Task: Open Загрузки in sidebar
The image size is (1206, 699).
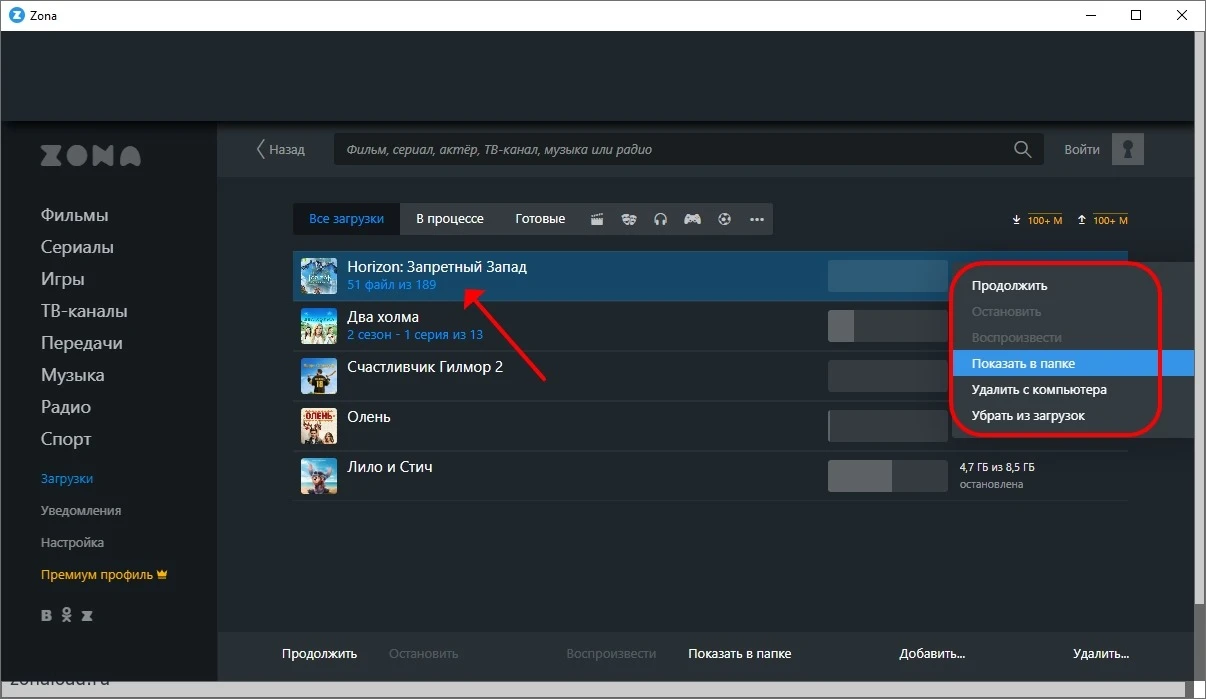Action: [67, 478]
